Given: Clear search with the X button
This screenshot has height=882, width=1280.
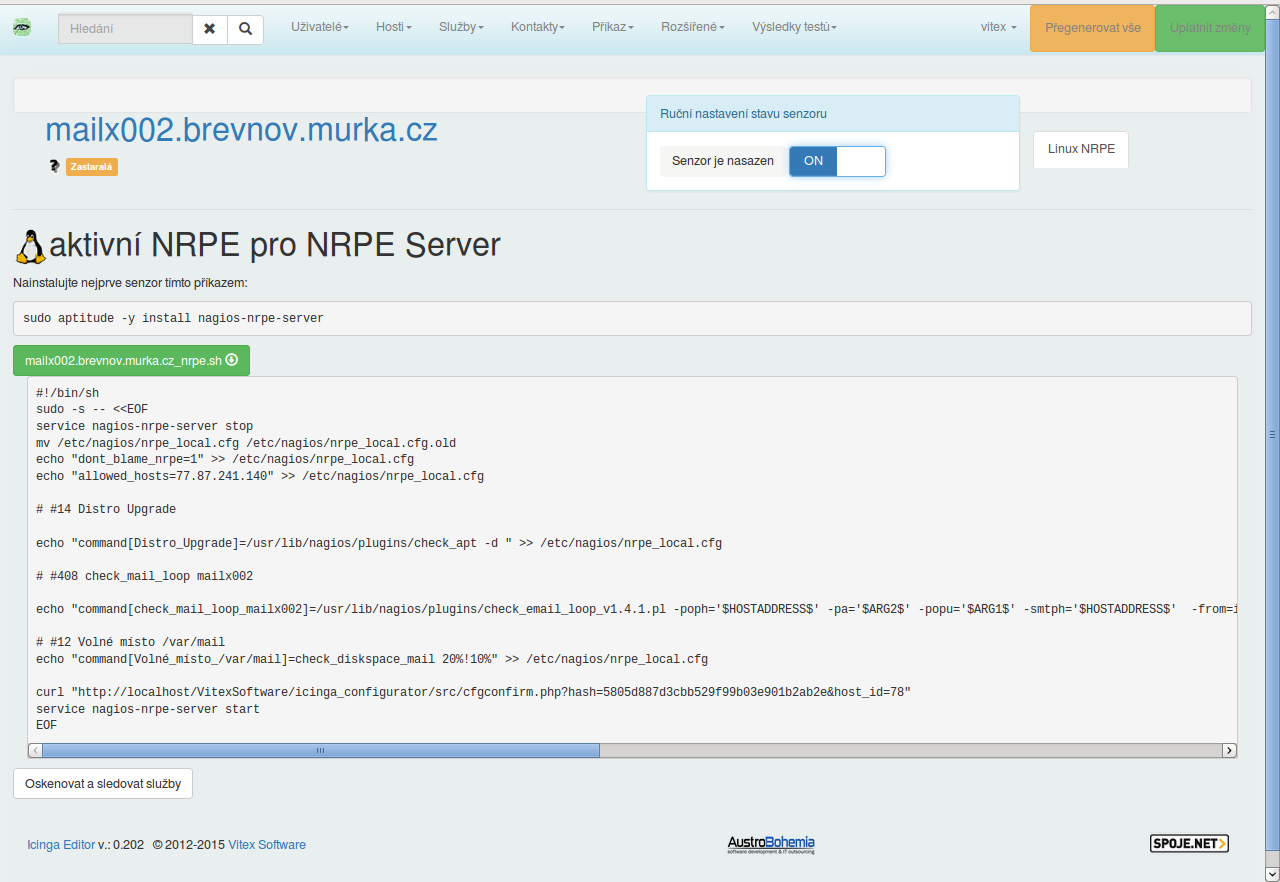Looking at the screenshot, I should point(209,29).
